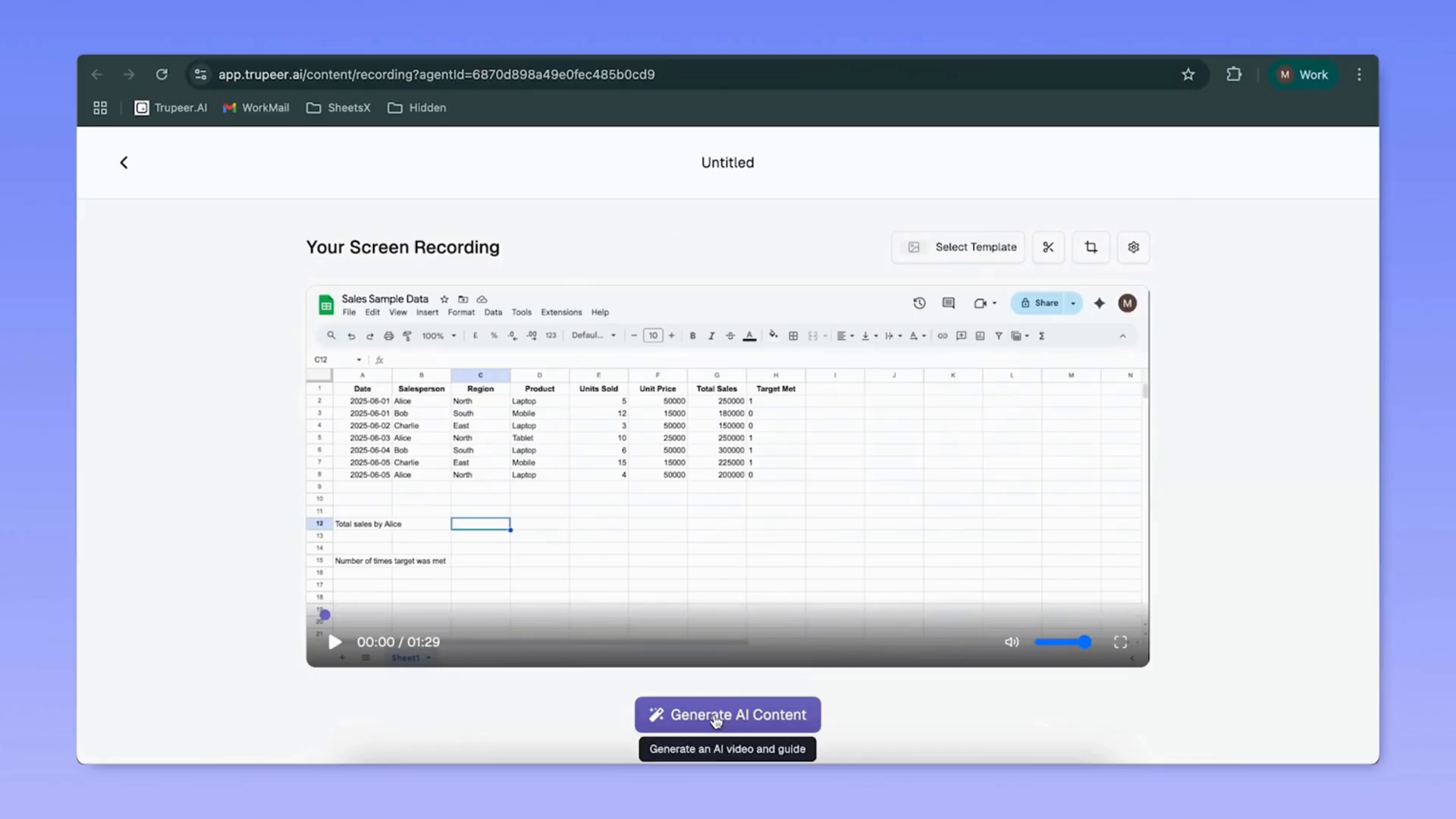Click the back arrow above Your Screen Recording
The image size is (1456, 819).
pos(124,162)
